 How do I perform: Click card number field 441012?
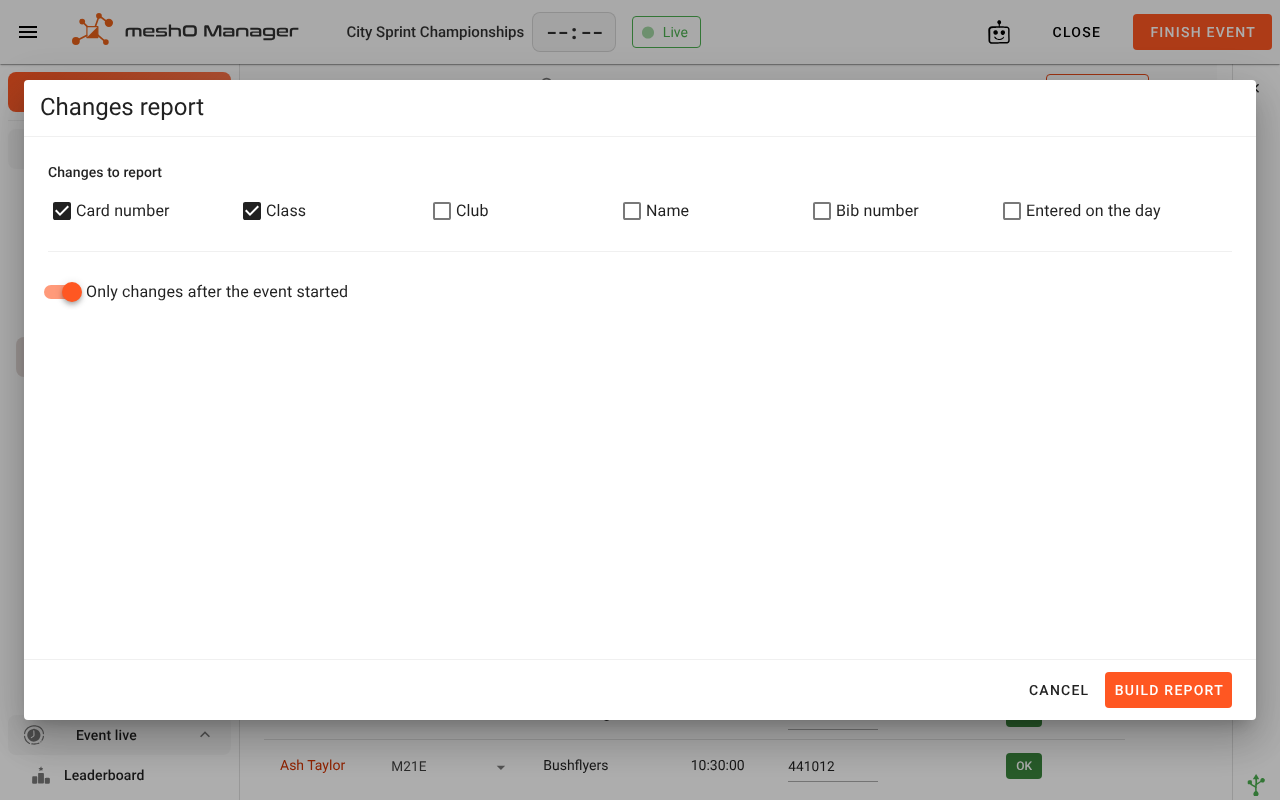[832, 767]
